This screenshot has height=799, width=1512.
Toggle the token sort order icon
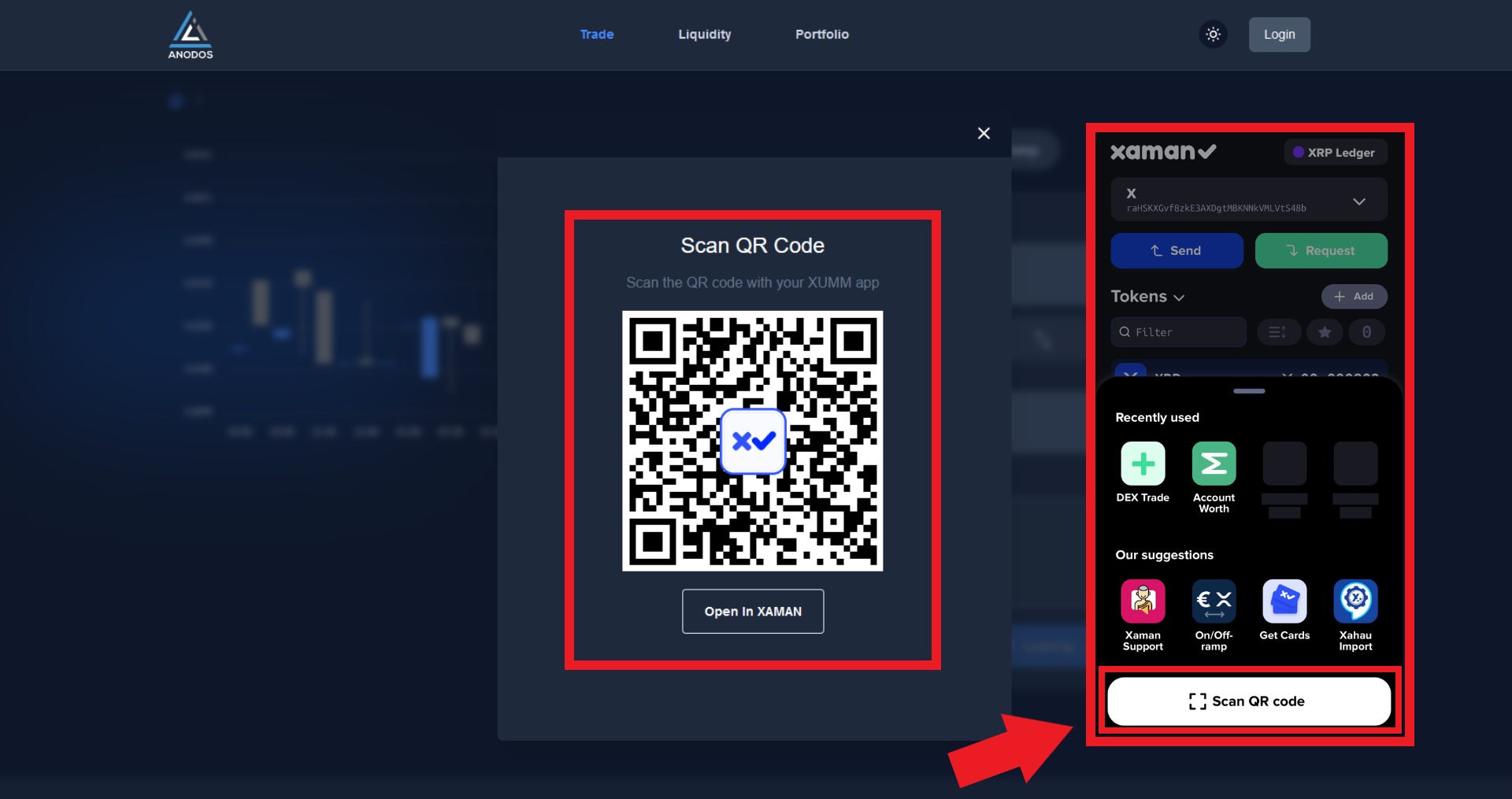click(x=1277, y=332)
